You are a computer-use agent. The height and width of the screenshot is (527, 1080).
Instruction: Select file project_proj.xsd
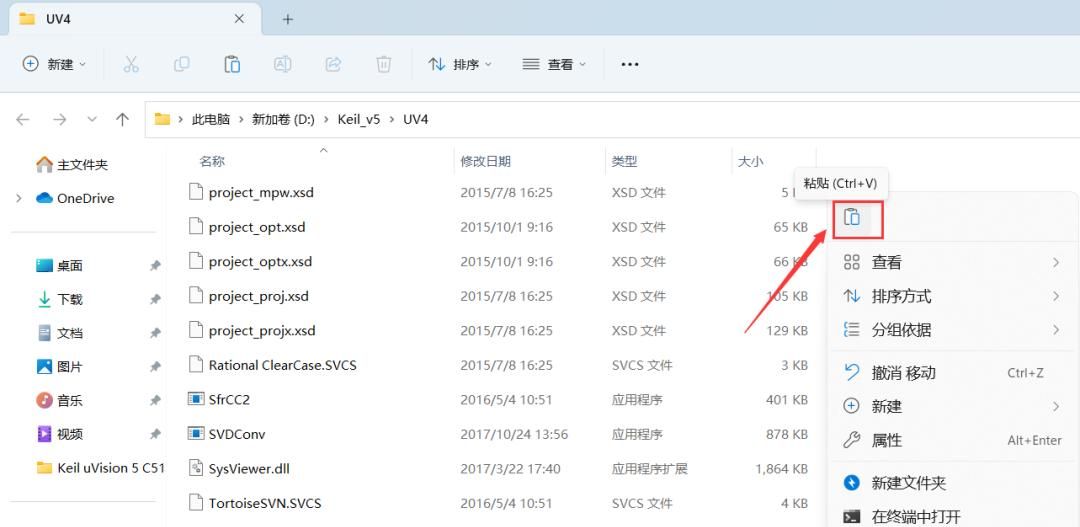coord(259,296)
